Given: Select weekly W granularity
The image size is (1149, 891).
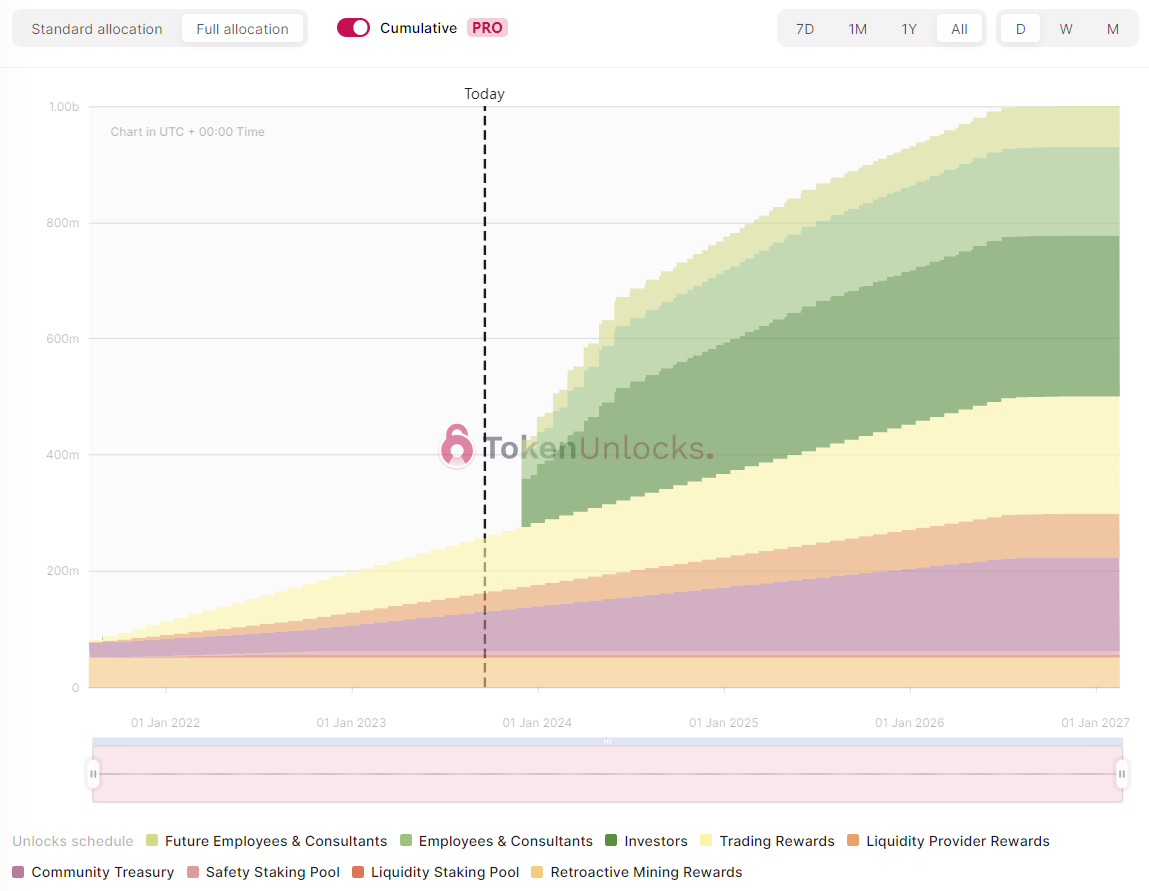Looking at the screenshot, I should point(1066,29).
